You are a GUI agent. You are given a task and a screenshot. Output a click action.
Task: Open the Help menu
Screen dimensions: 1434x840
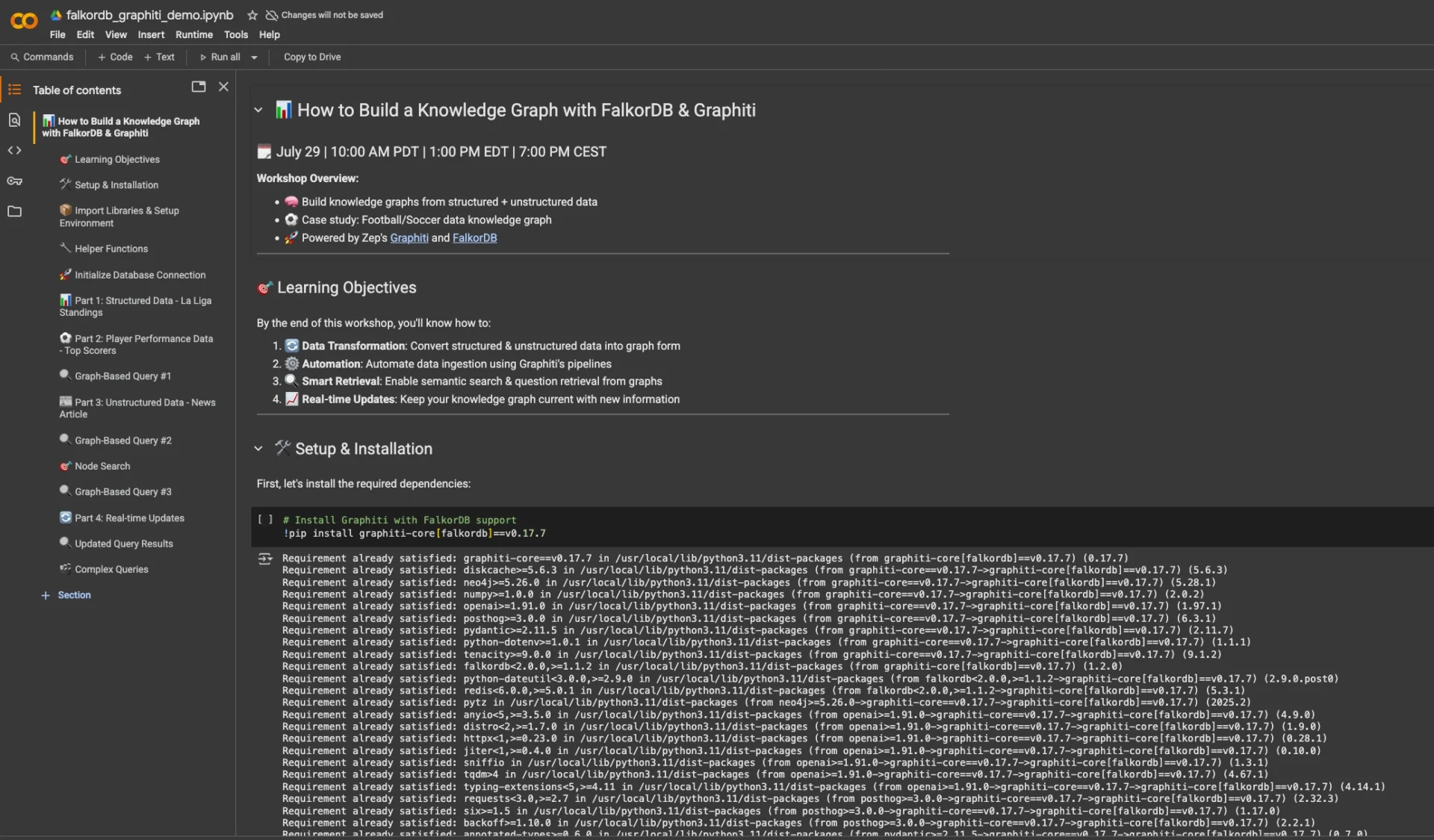(x=270, y=34)
